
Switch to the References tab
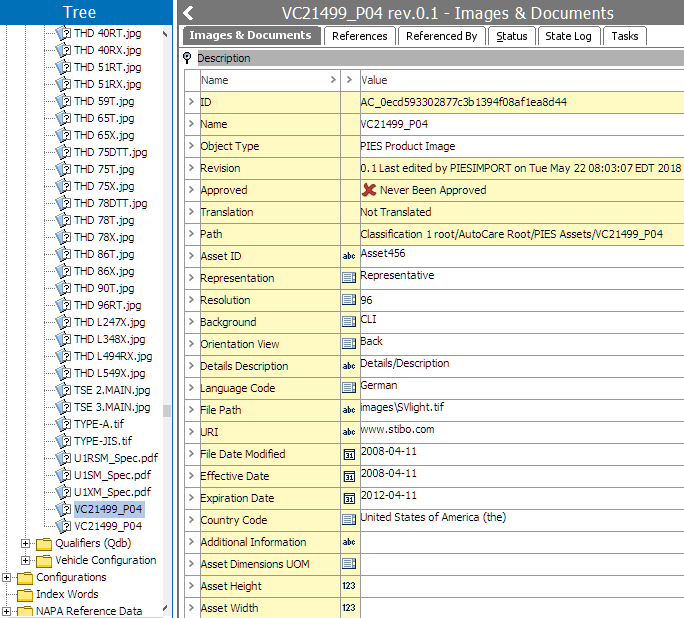[359, 36]
